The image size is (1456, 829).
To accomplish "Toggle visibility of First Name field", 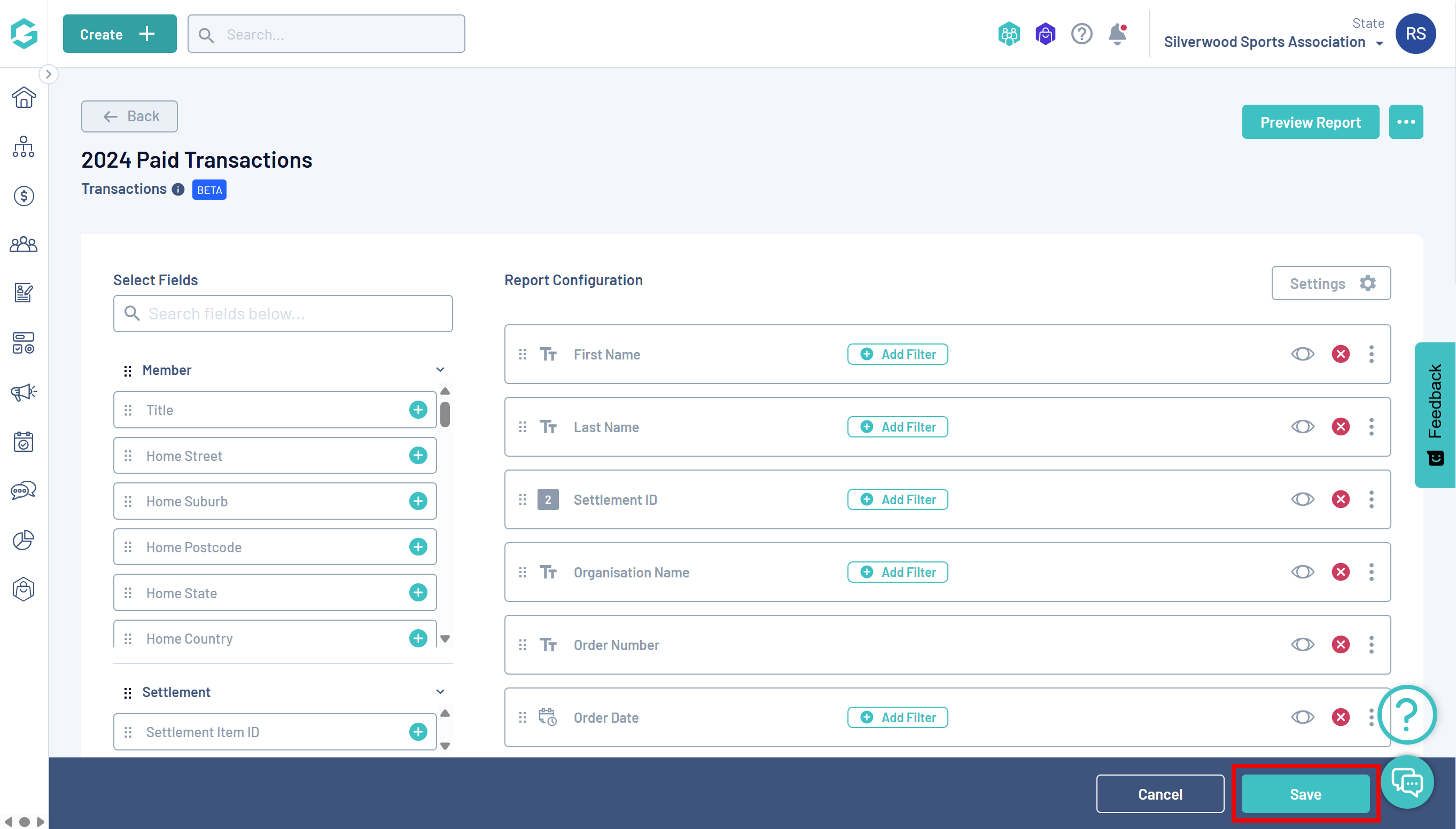I will (1302, 354).
